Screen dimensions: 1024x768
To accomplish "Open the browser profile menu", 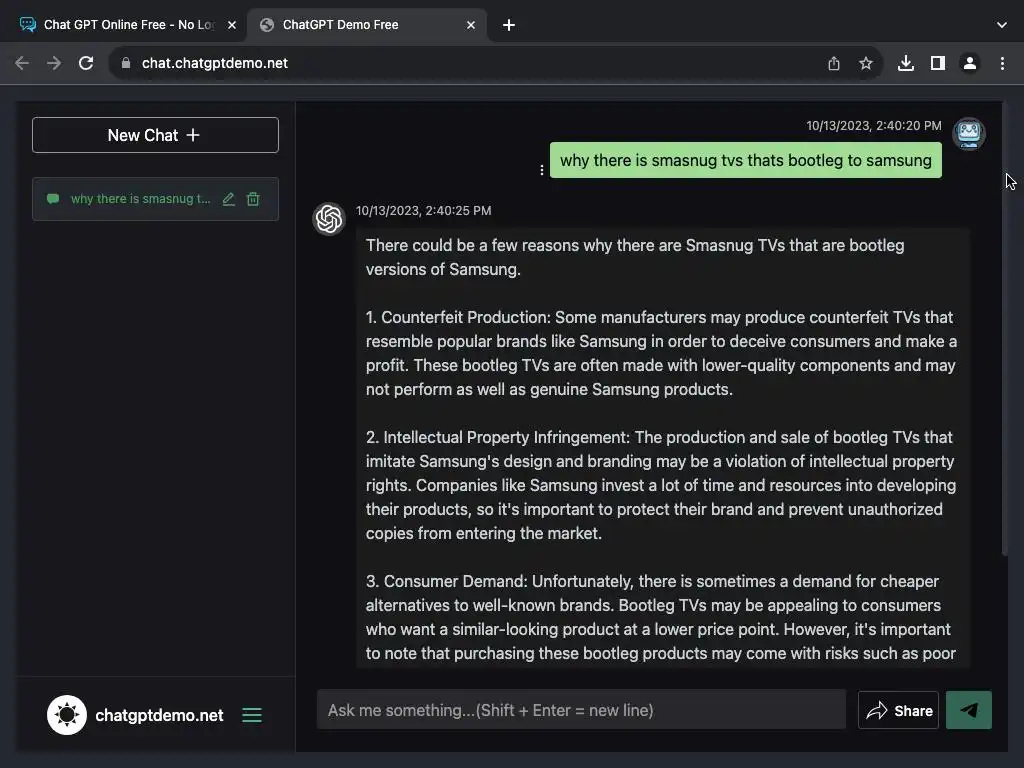I will (x=969, y=63).
